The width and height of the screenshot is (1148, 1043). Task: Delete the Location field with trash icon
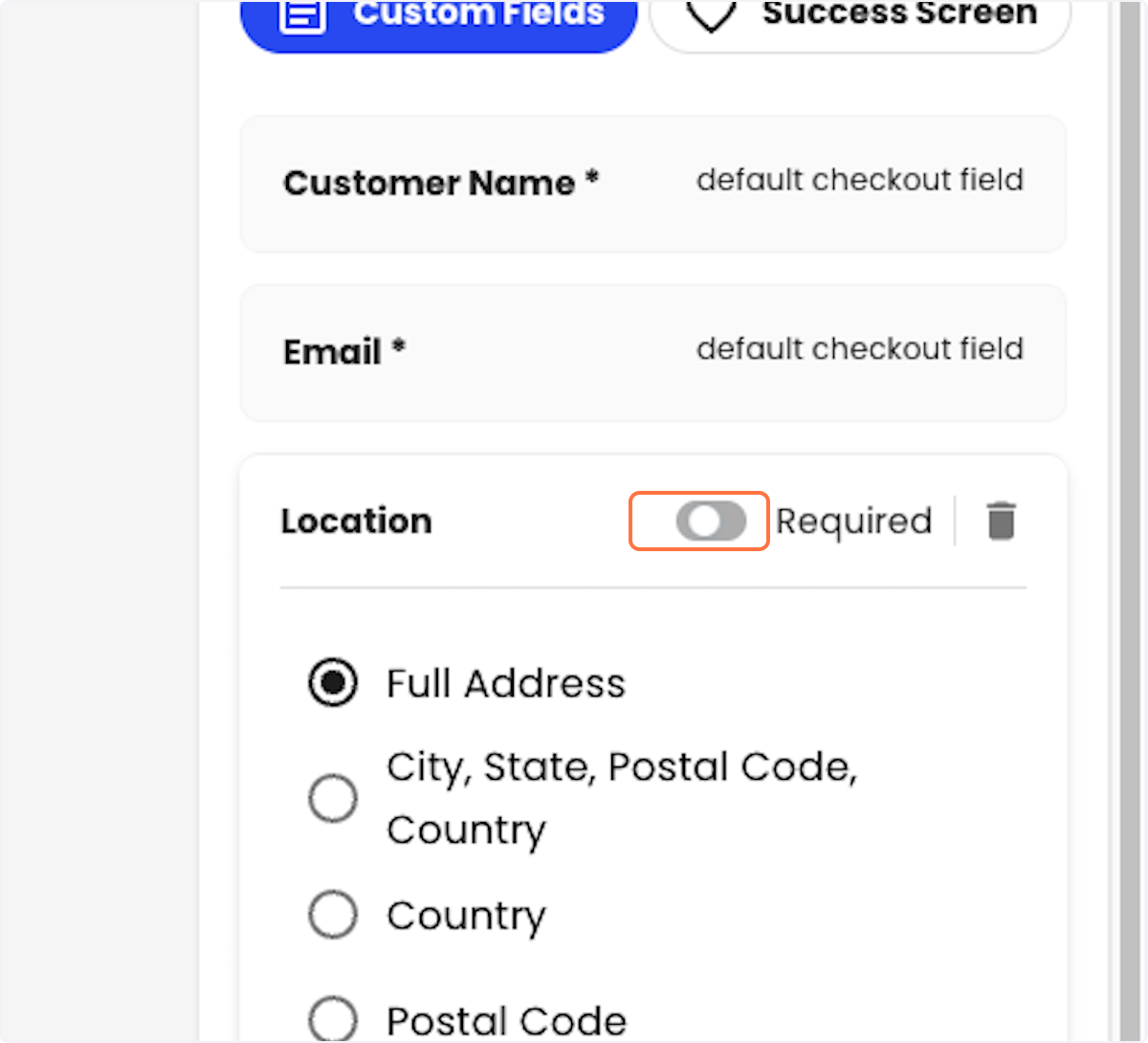coord(1001,521)
